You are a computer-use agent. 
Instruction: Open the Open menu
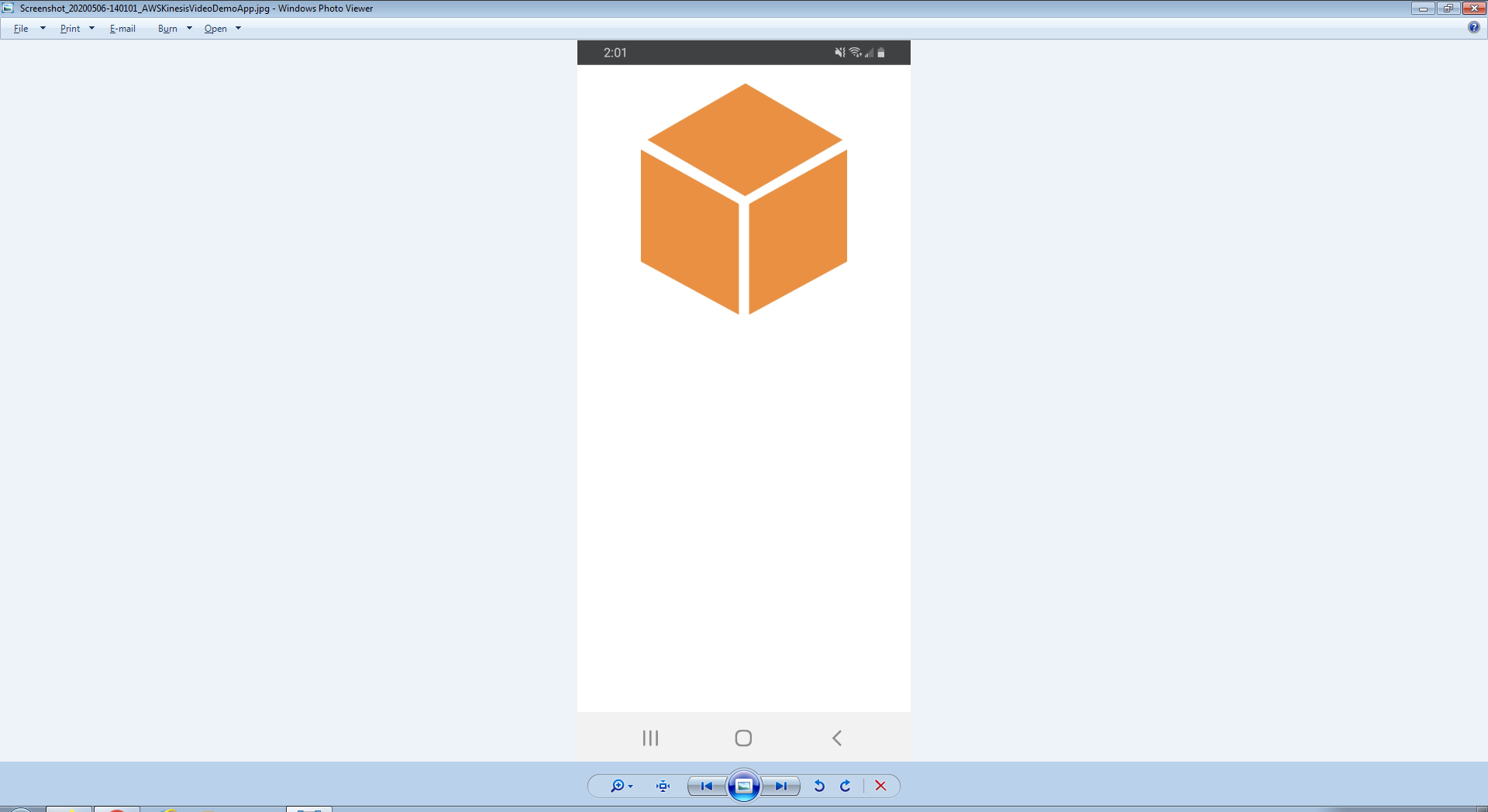pyautogui.click(x=215, y=29)
